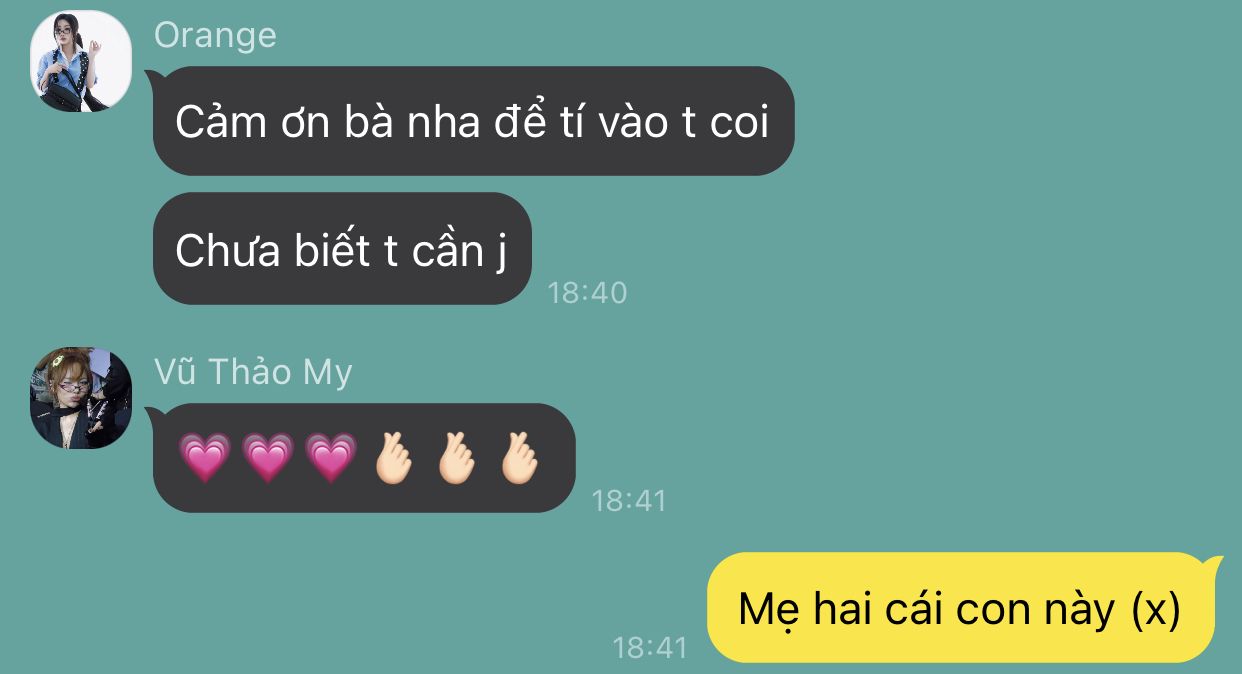Screen dimensions: 1242x674
Task: Click the first finger-heart hand emoji
Action: click(393, 459)
